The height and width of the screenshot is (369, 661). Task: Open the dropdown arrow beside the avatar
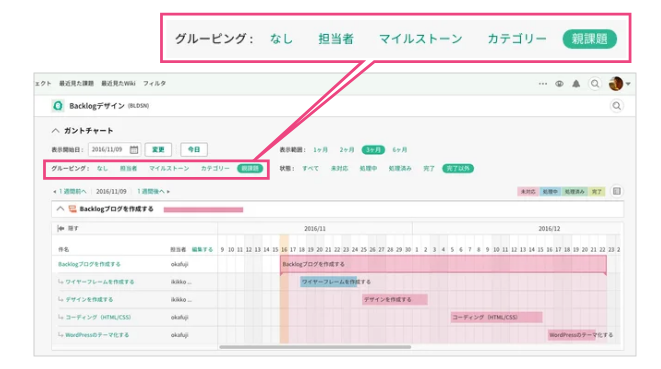point(628,84)
